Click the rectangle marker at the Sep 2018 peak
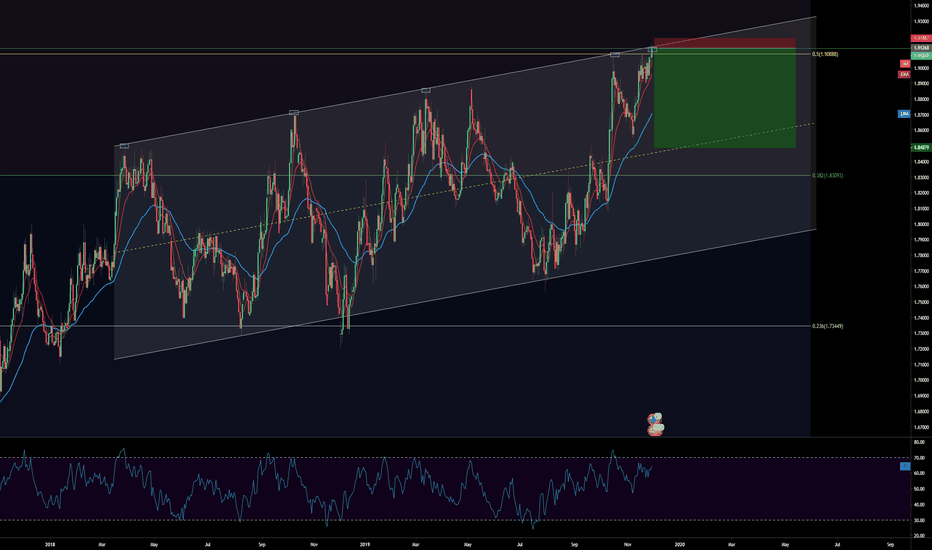932x550 pixels. [294, 112]
